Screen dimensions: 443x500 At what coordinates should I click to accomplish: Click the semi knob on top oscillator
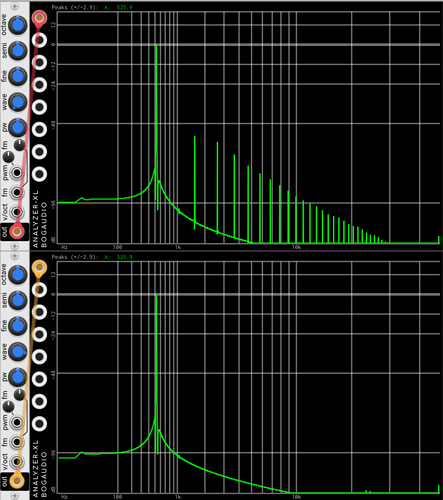click(17, 50)
